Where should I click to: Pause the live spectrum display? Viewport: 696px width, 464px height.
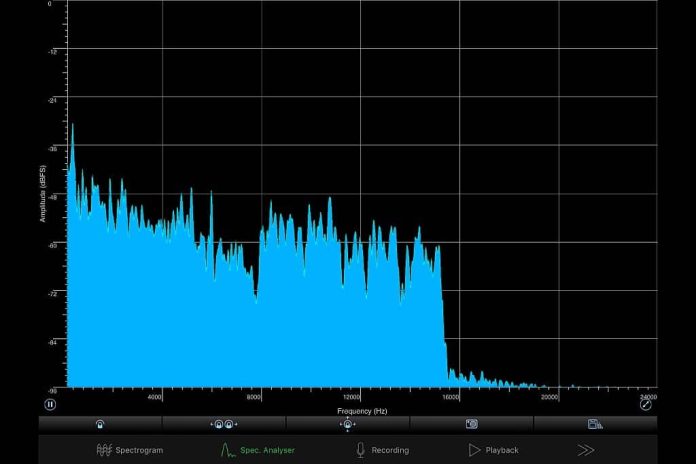coord(50,405)
